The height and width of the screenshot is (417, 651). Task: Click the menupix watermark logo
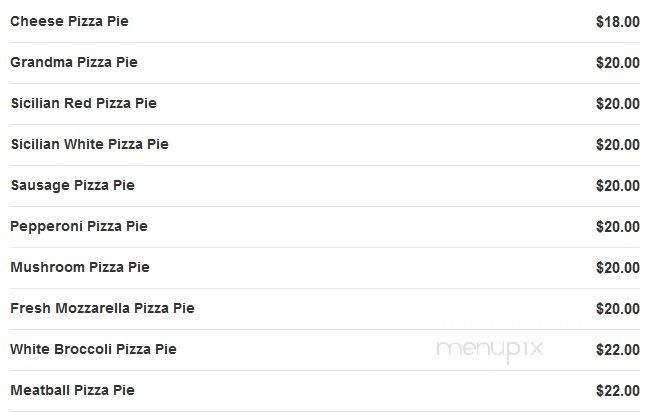click(x=489, y=350)
